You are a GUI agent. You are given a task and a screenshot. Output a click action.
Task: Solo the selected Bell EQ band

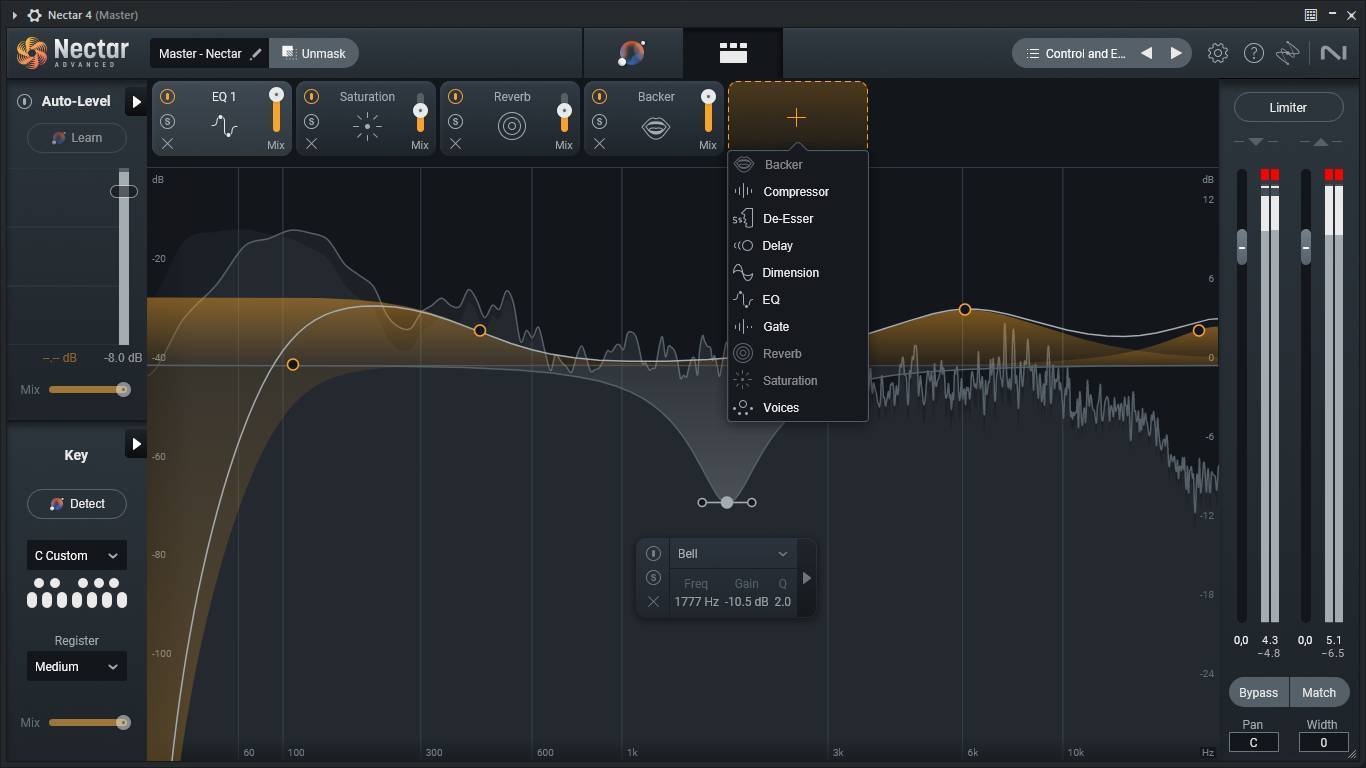click(653, 577)
